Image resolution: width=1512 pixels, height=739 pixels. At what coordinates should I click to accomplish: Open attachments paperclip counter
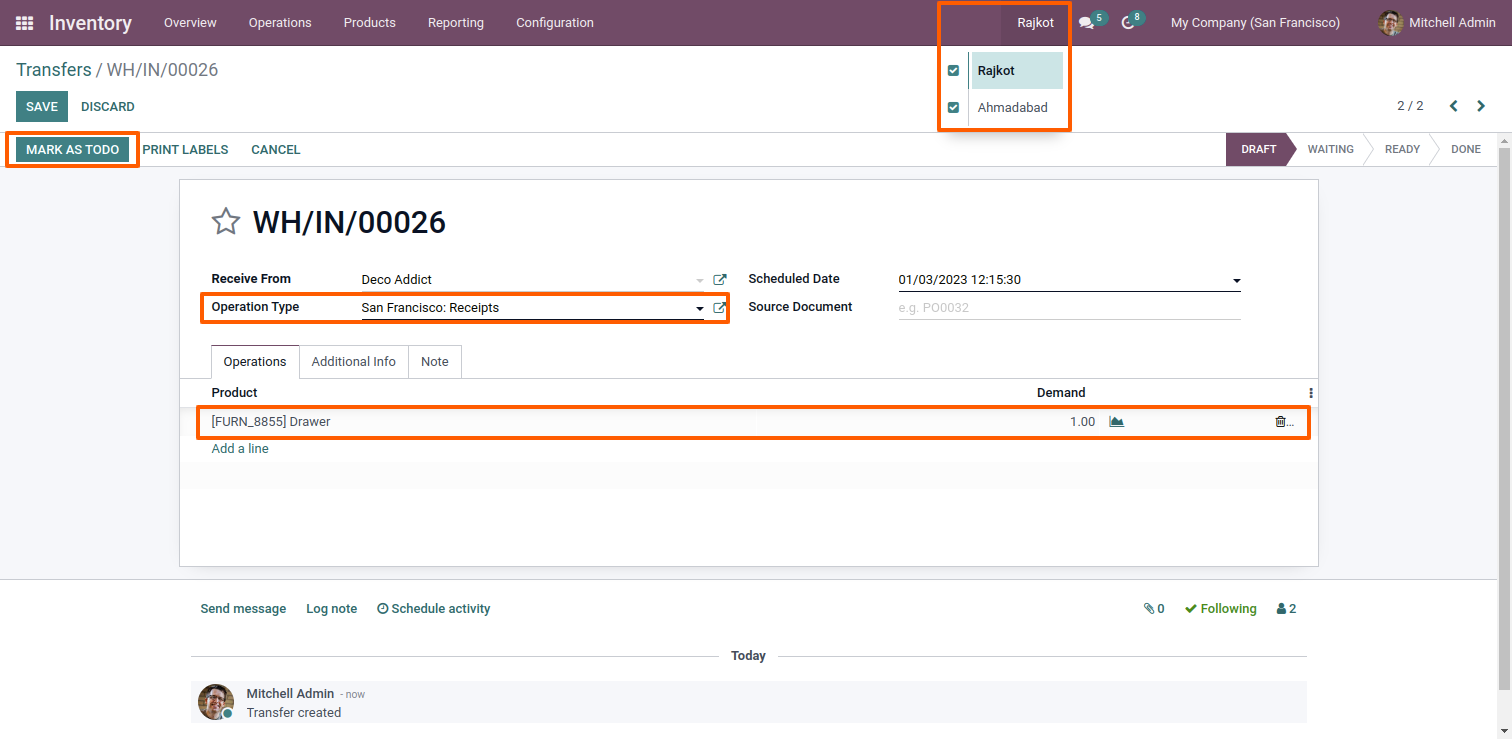pos(1154,609)
